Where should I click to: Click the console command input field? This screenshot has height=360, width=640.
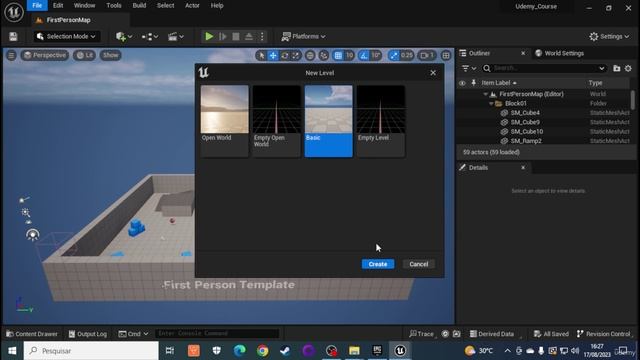(x=217, y=334)
